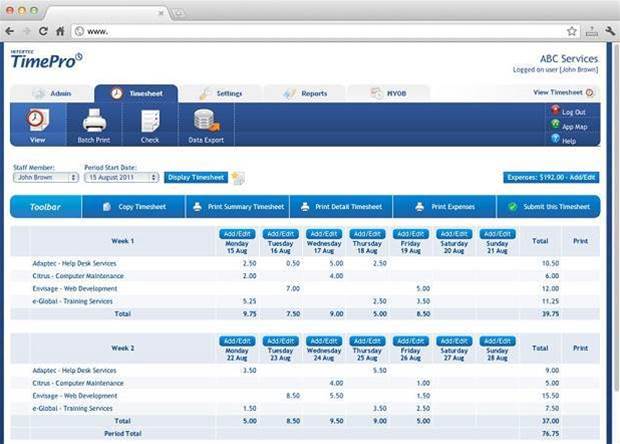Click the Log Out icon

click(556, 110)
